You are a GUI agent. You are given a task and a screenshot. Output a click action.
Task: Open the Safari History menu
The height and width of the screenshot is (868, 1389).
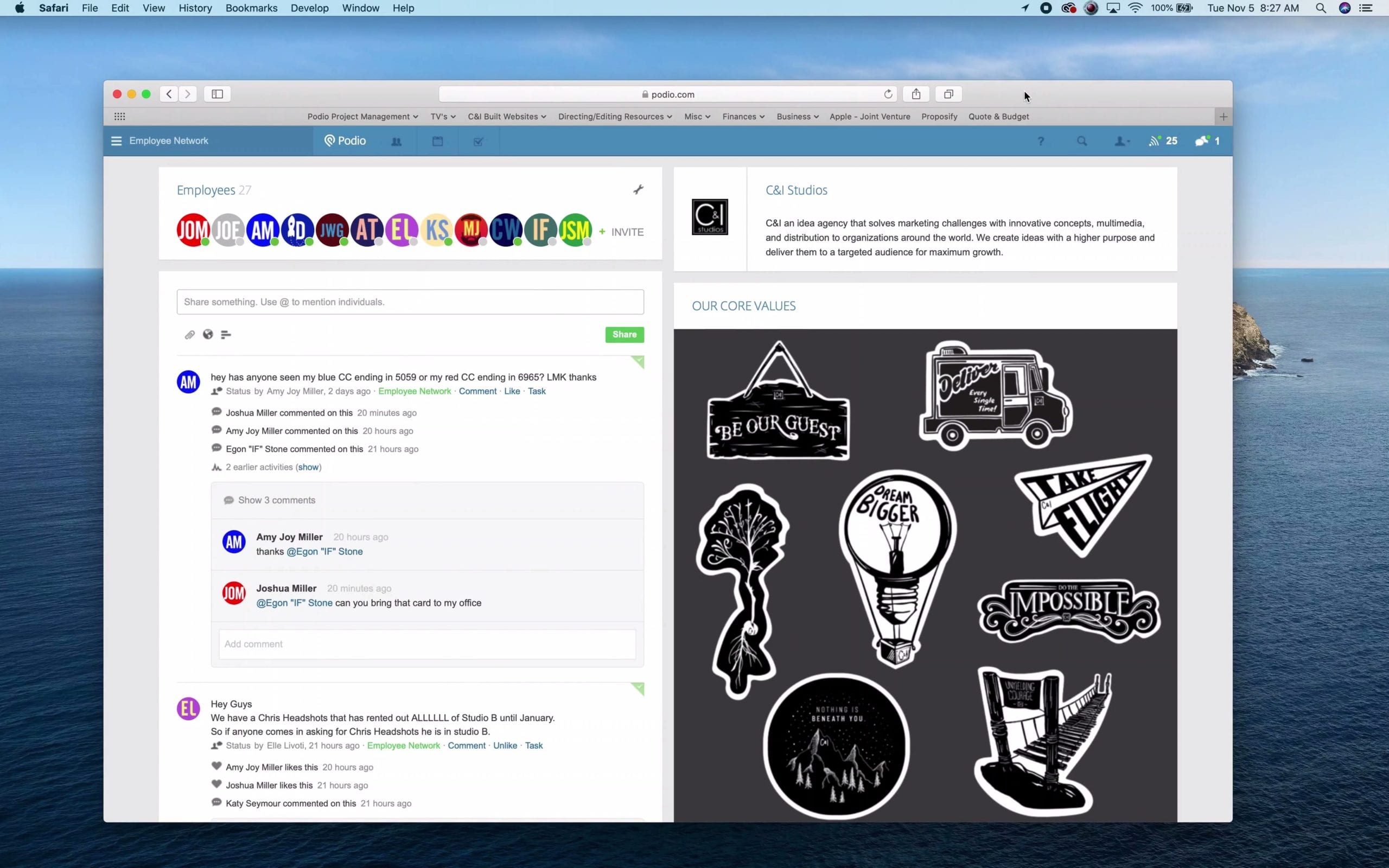coord(195,8)
